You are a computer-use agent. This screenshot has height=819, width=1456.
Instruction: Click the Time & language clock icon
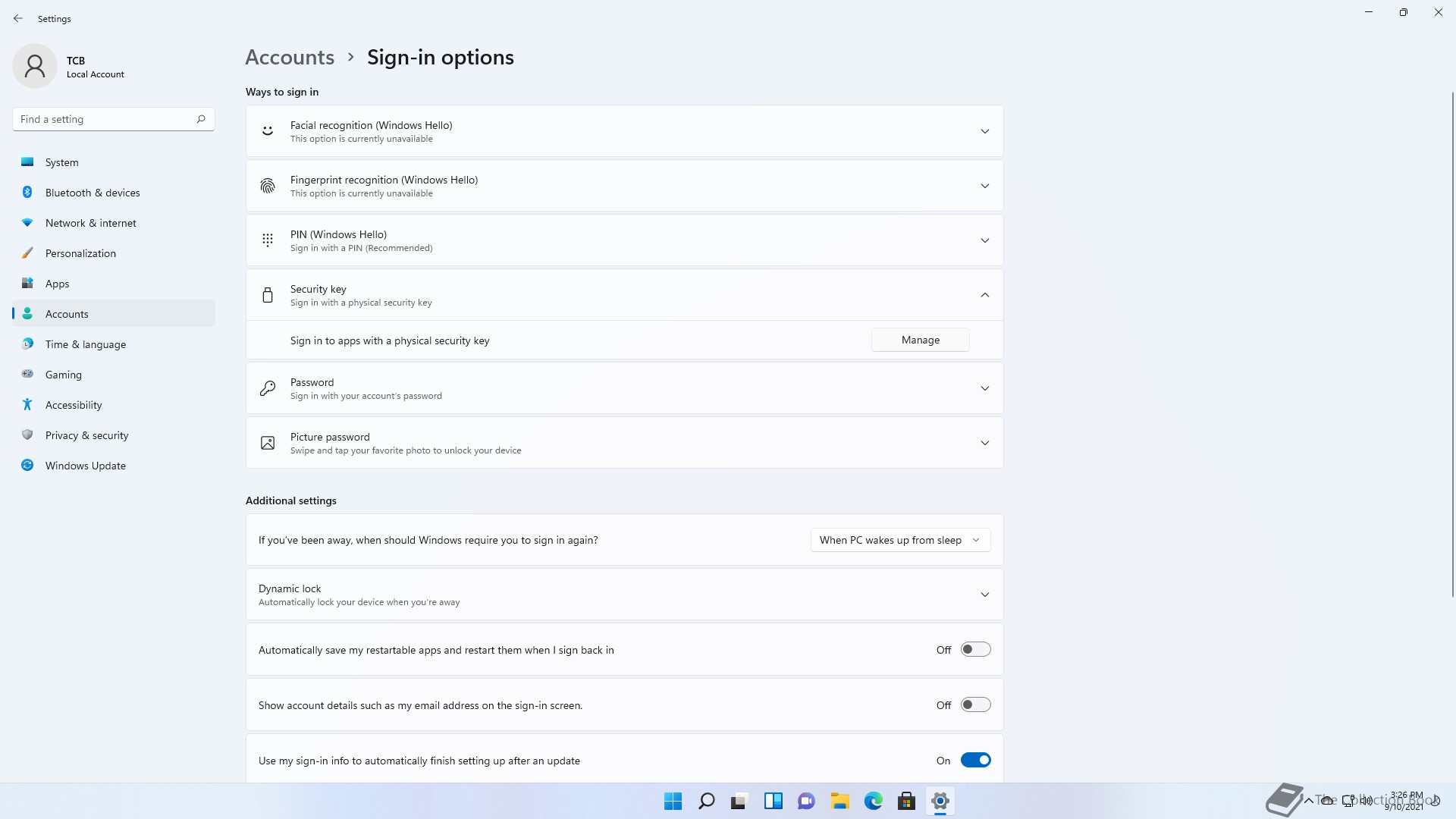(x=27, y=344)
